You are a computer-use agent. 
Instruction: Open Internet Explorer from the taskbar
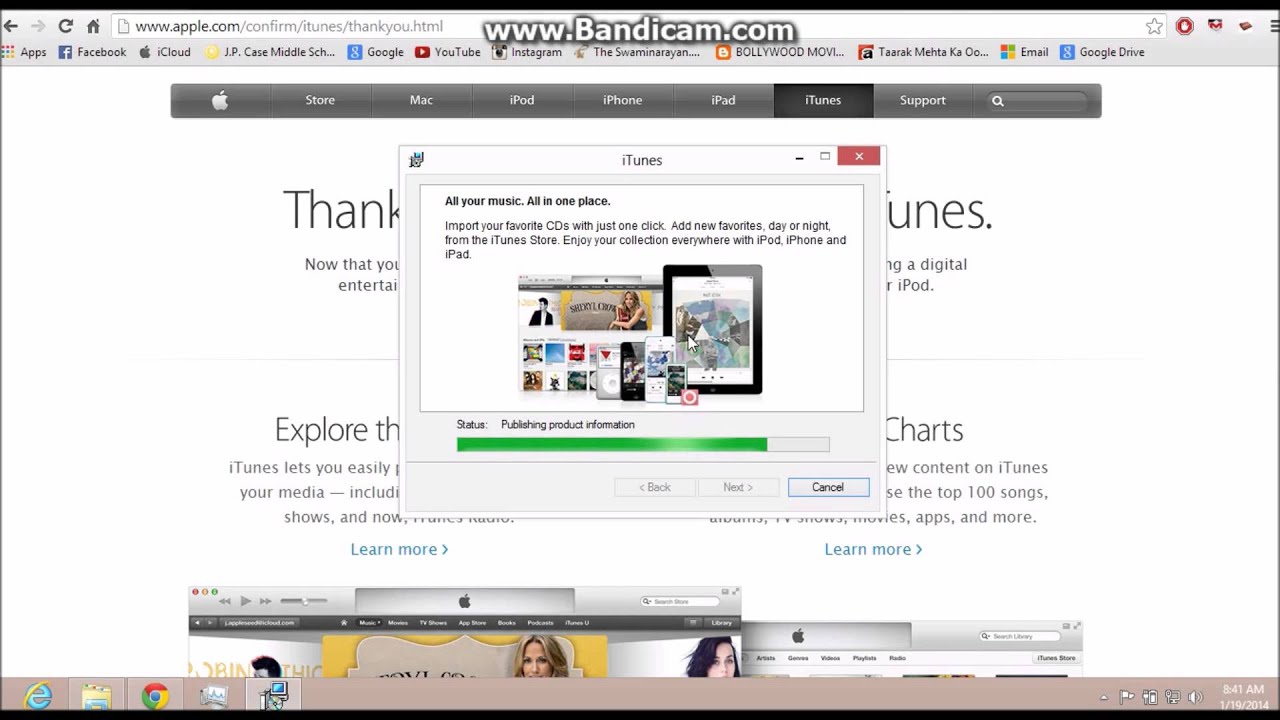pyautogui.click(x=38, y=696)
